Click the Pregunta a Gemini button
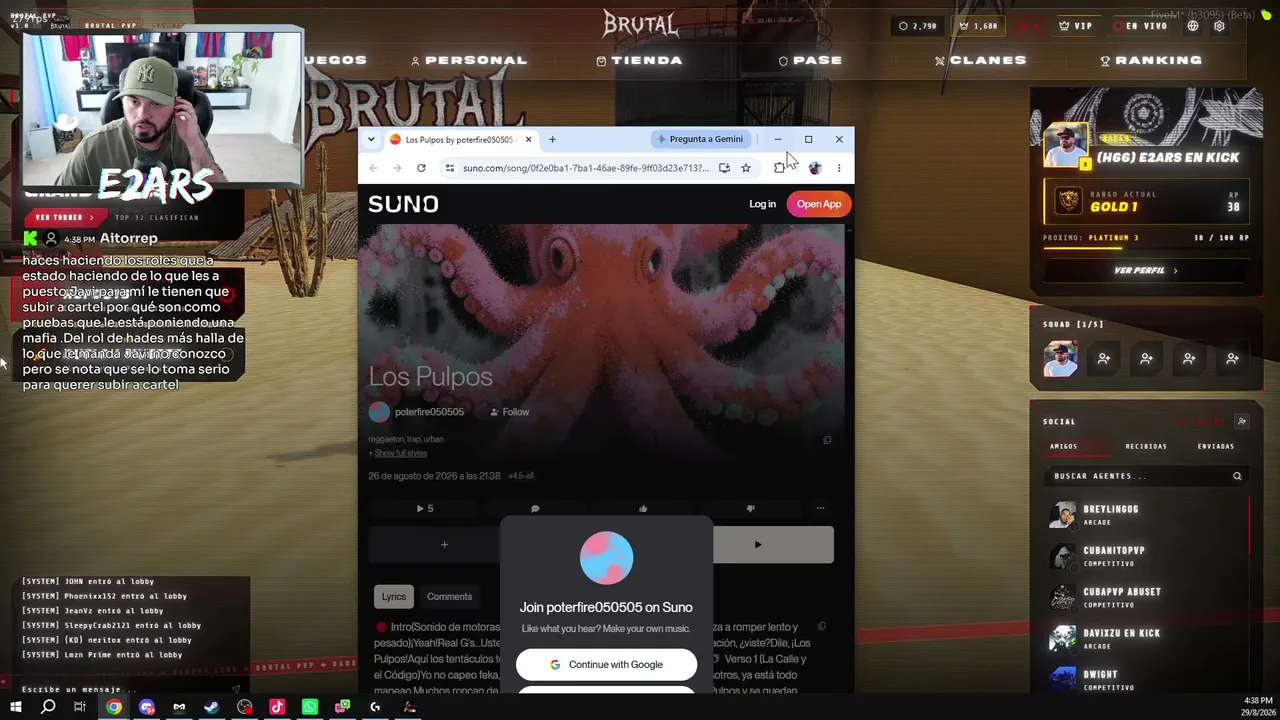Viewport: 1280px width, 720px height. [700, 139]
